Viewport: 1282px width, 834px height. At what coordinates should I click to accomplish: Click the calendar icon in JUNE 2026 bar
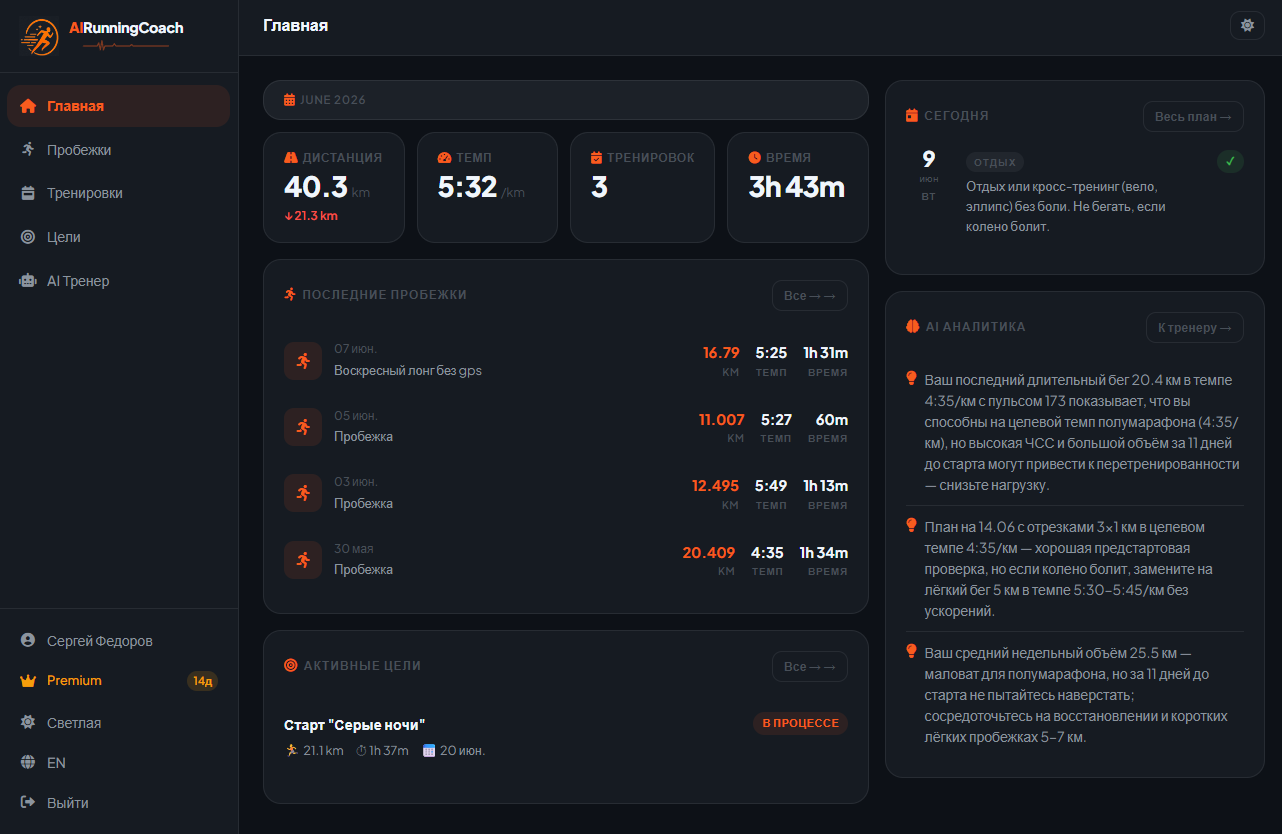pyautogui.click(x=289, y=100)
